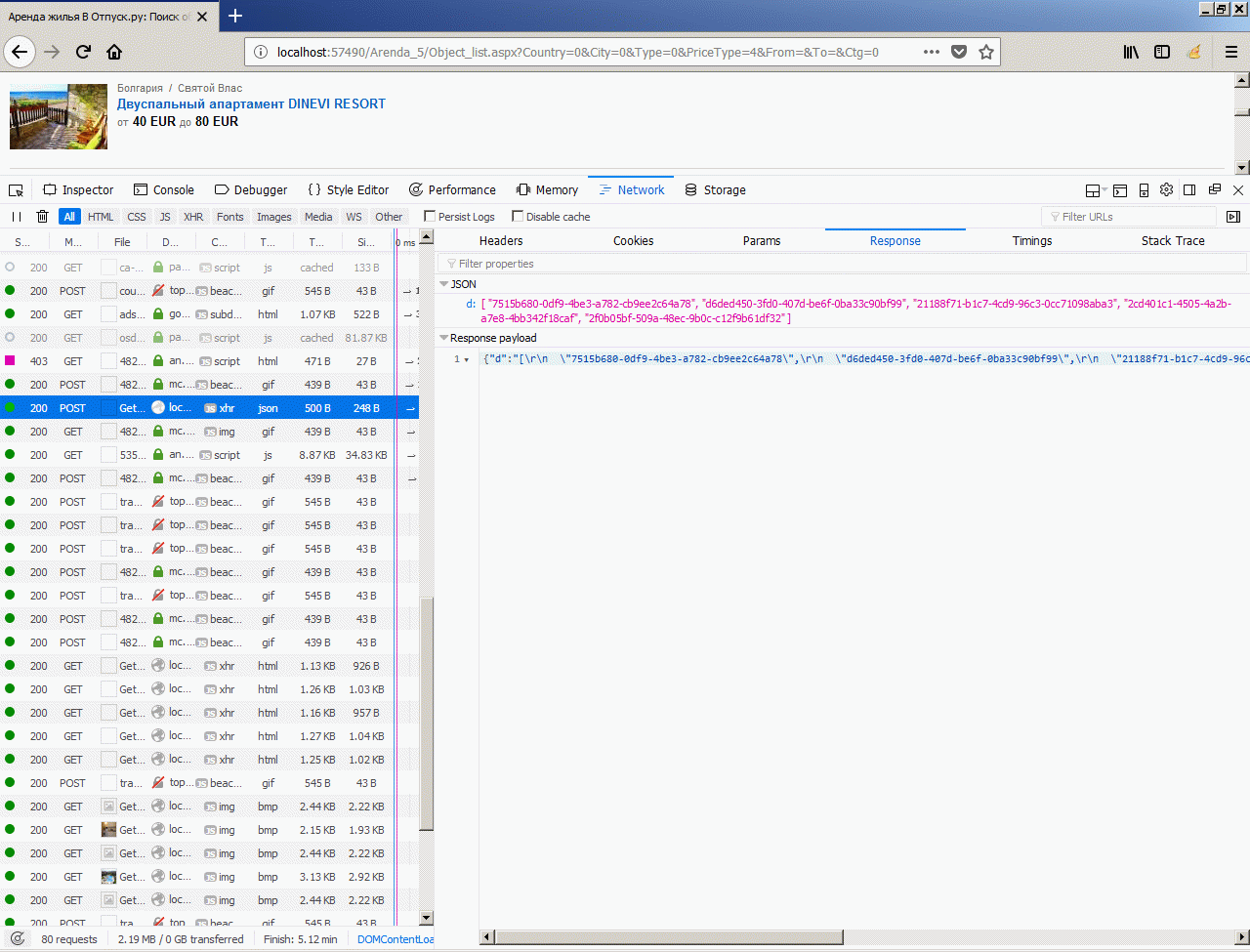Filter requests by Media
This screenshot has height=952, width=1250.
pos(318,217)
